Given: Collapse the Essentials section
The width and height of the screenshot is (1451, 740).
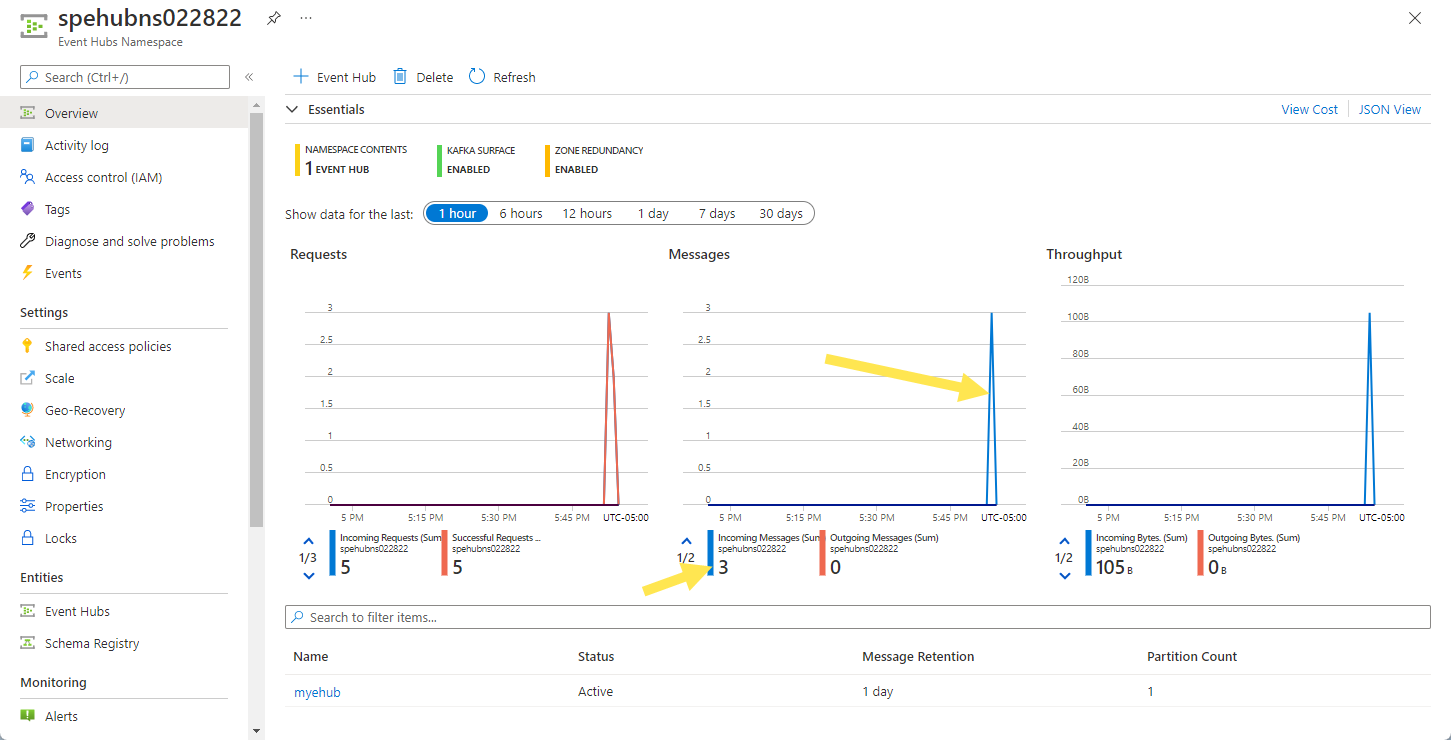Looking at the screenshot, I should click(292, 109).
